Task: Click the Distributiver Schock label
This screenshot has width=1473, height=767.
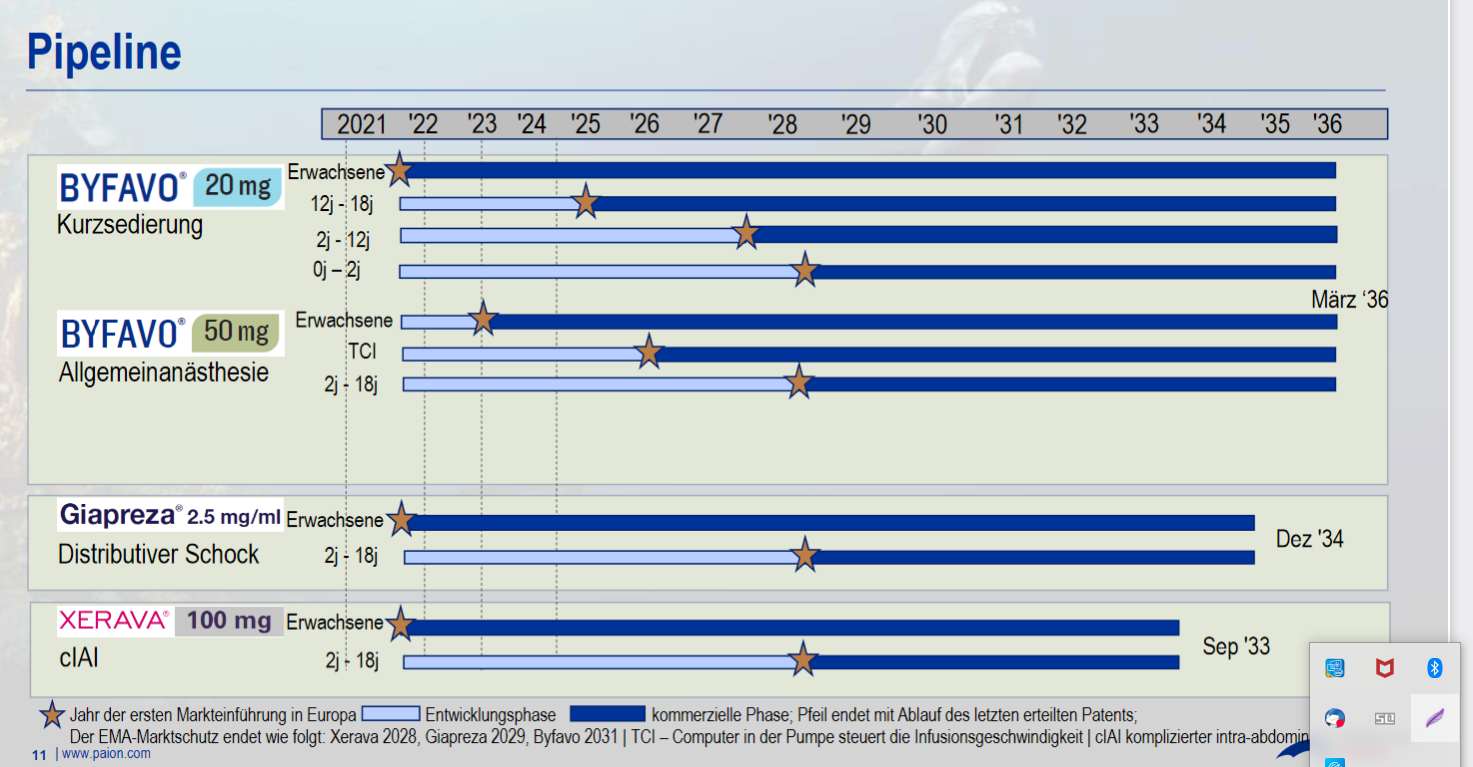Action: click(159, 555)
